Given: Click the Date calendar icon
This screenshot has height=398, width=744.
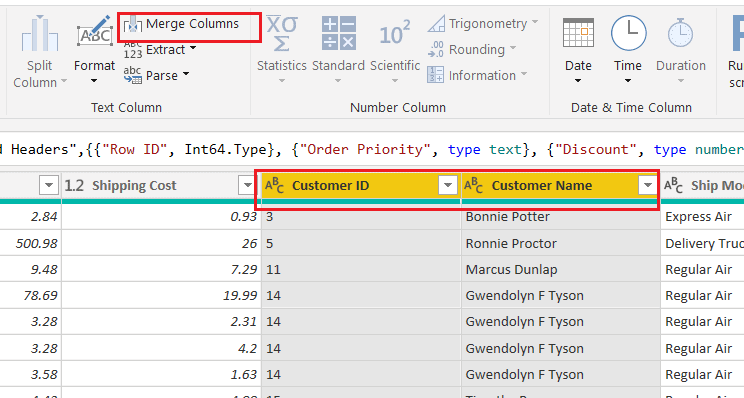Looking at the screenshot, I should (578, 33).
